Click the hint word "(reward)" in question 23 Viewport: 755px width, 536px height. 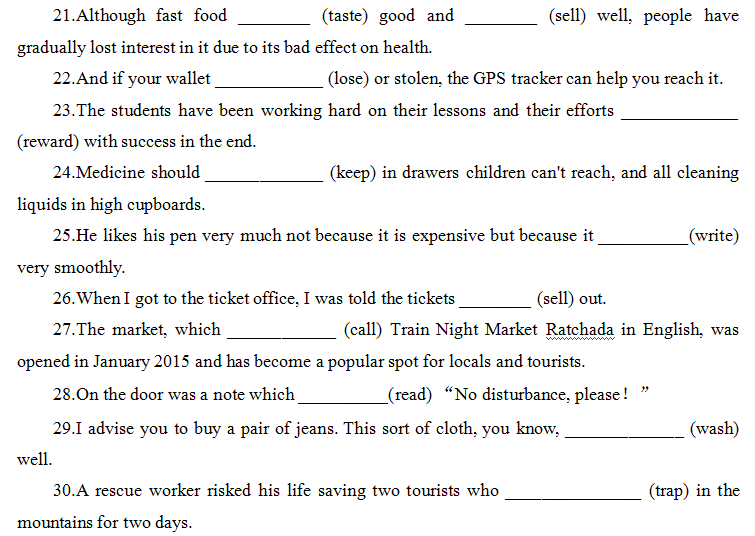[x=49, y=142]
